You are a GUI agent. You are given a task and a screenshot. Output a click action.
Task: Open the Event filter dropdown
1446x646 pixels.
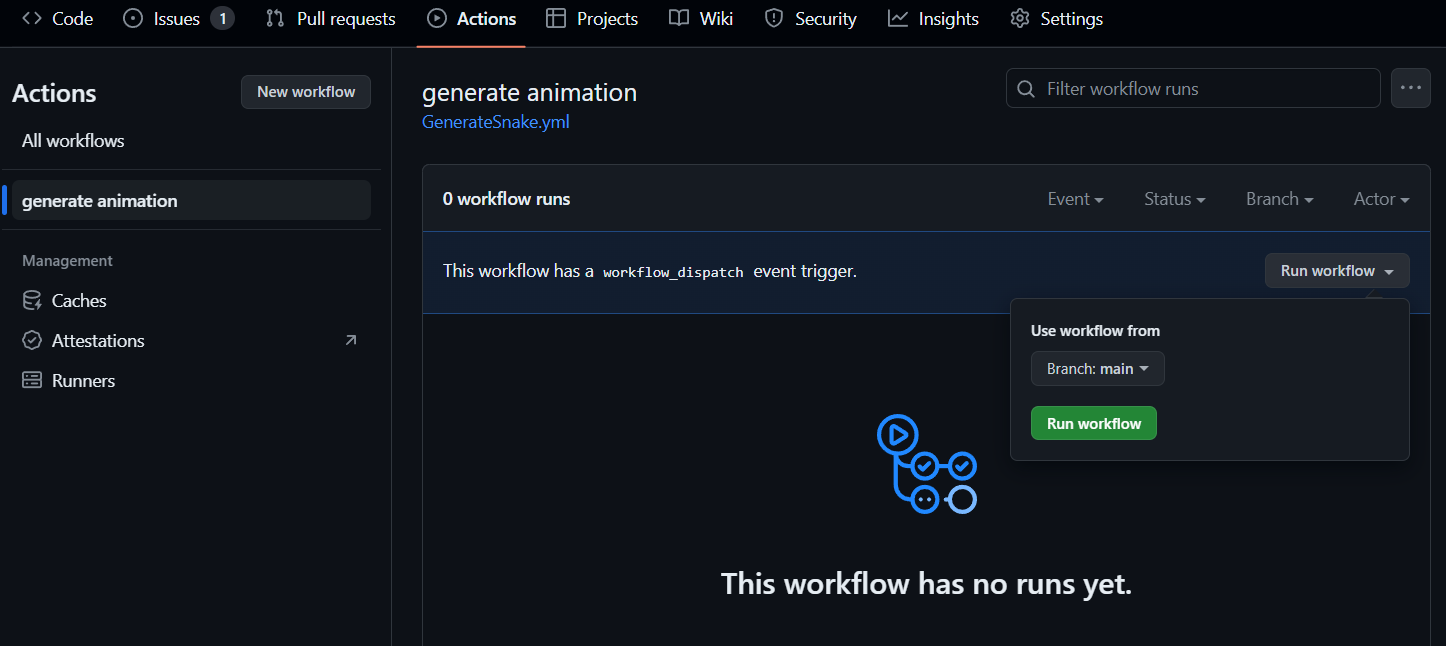click(x=1075, y=199)
